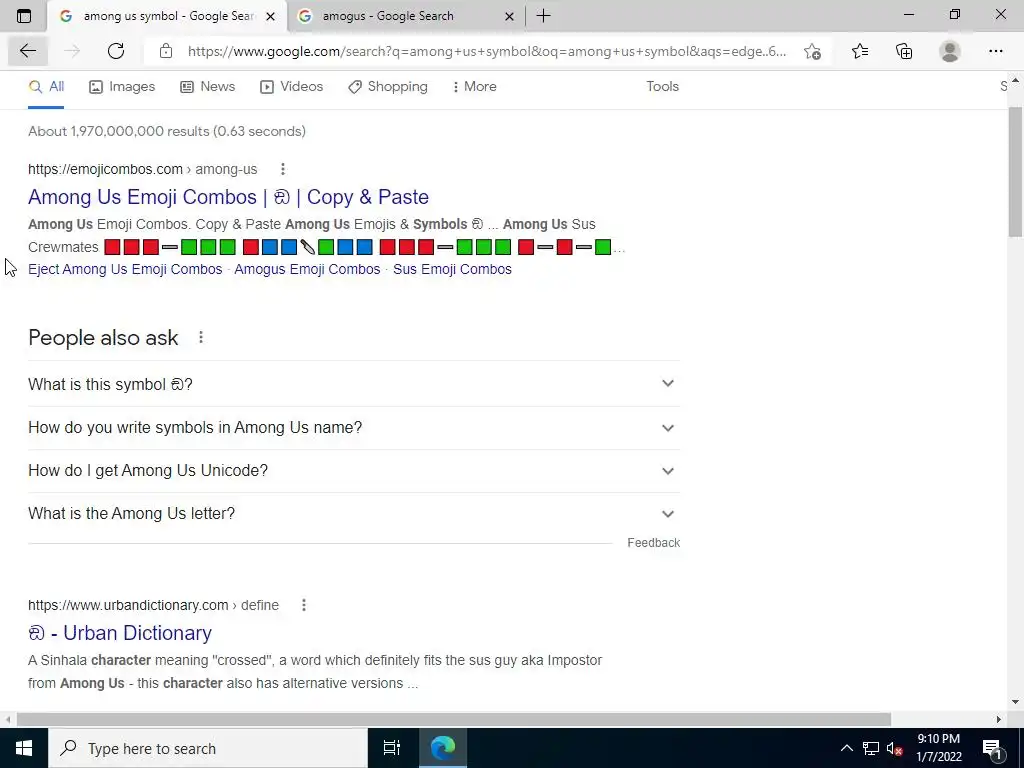Open the tab actions menu icon

[x=24, y=16]
